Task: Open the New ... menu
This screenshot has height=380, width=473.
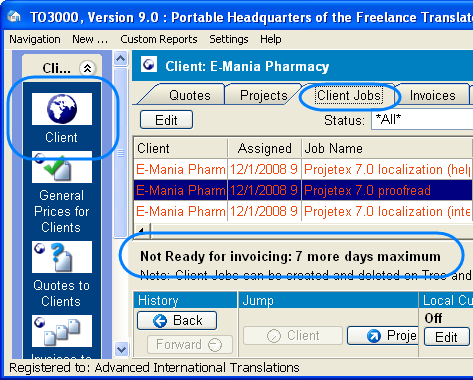Action: click(x=90, y=39)
